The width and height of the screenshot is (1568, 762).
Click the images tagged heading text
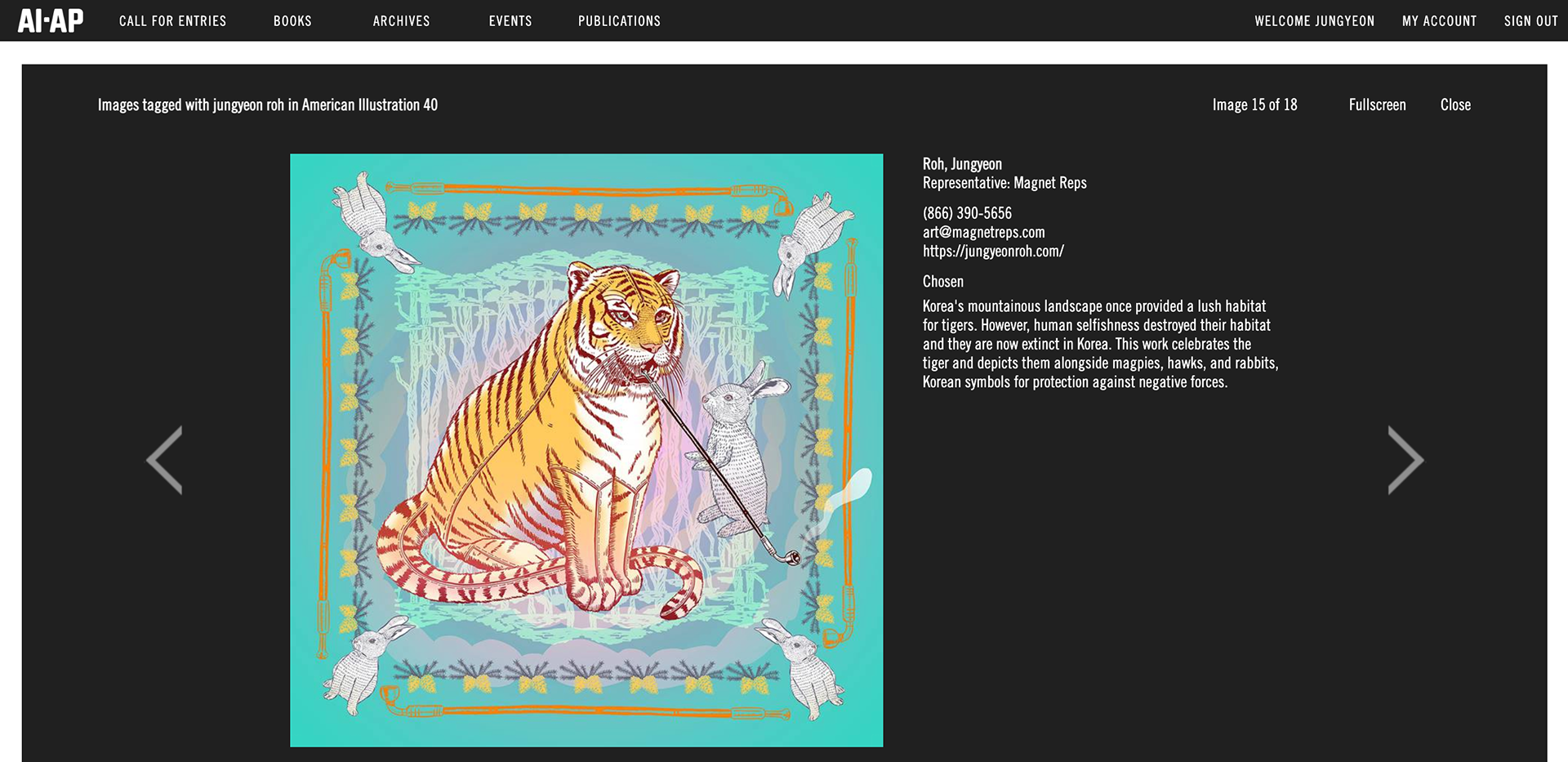[268, 105]
